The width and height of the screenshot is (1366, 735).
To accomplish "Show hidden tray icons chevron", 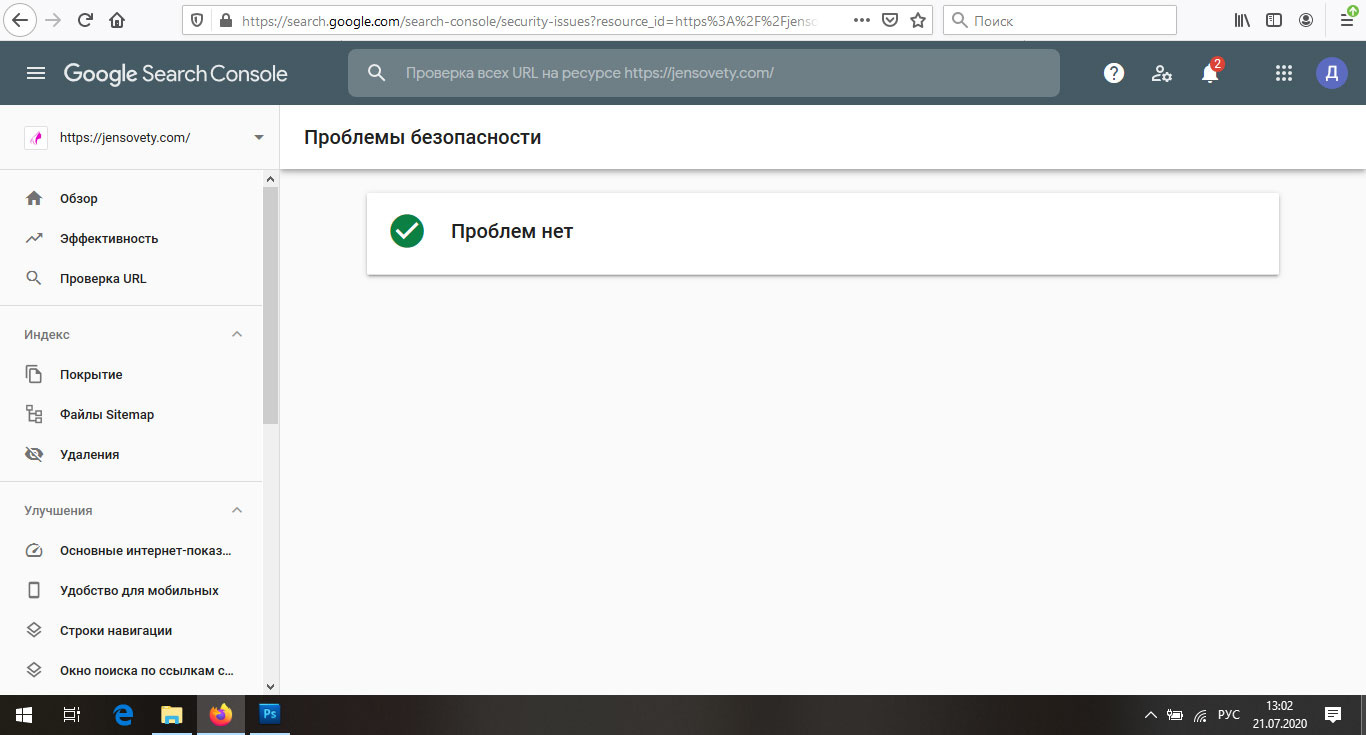I will tap(1150, 715).
